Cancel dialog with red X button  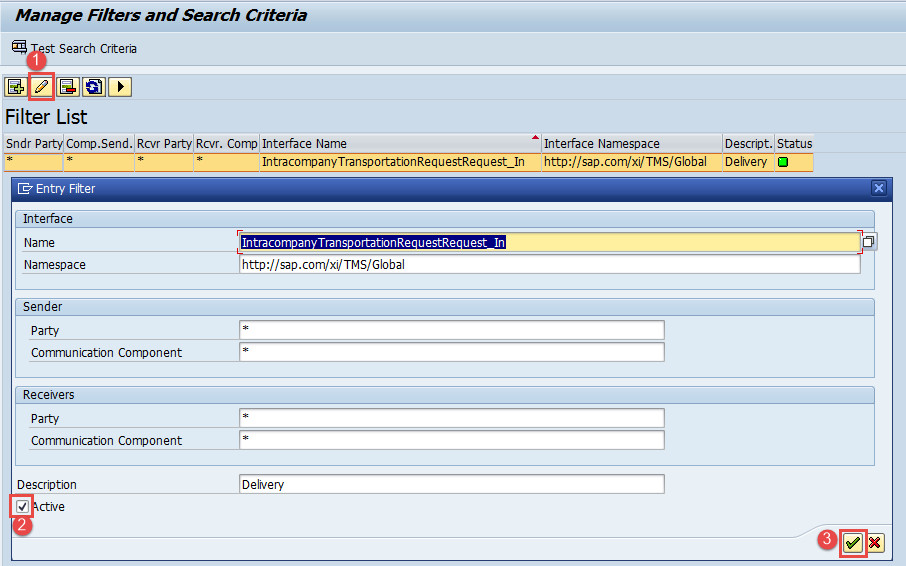pyautogui.click(x=875, y=542)
